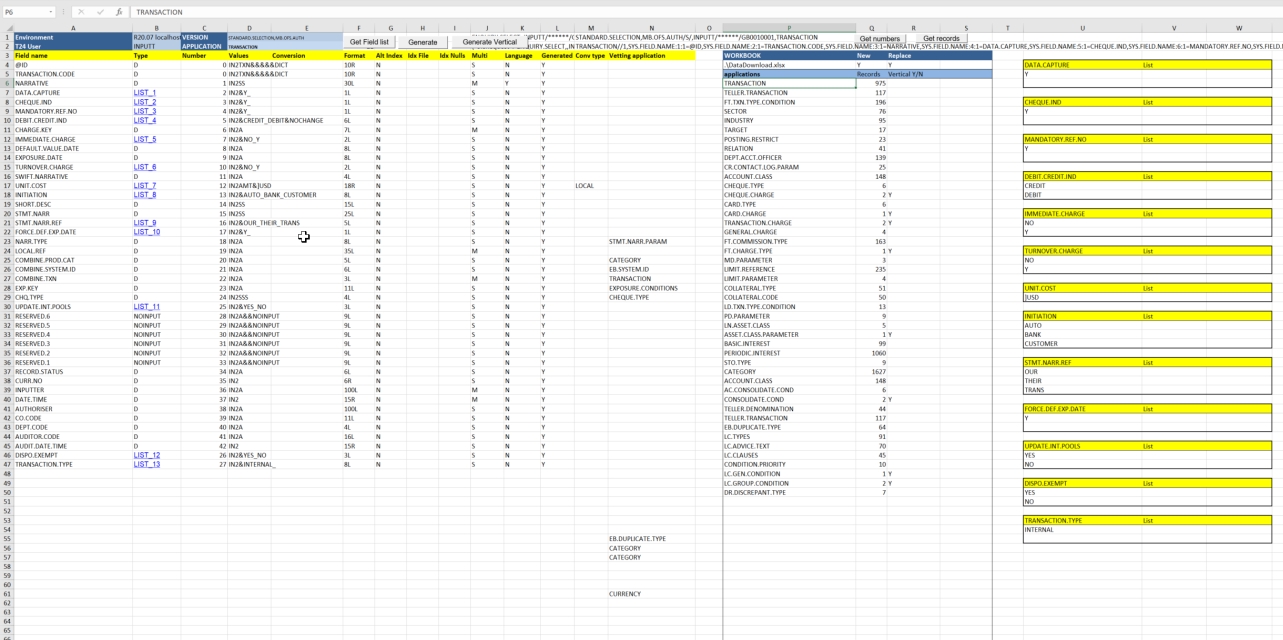Select the Alt Index header cell
The width and height of the screenshot is (1283, 640).
pos(390,56)
